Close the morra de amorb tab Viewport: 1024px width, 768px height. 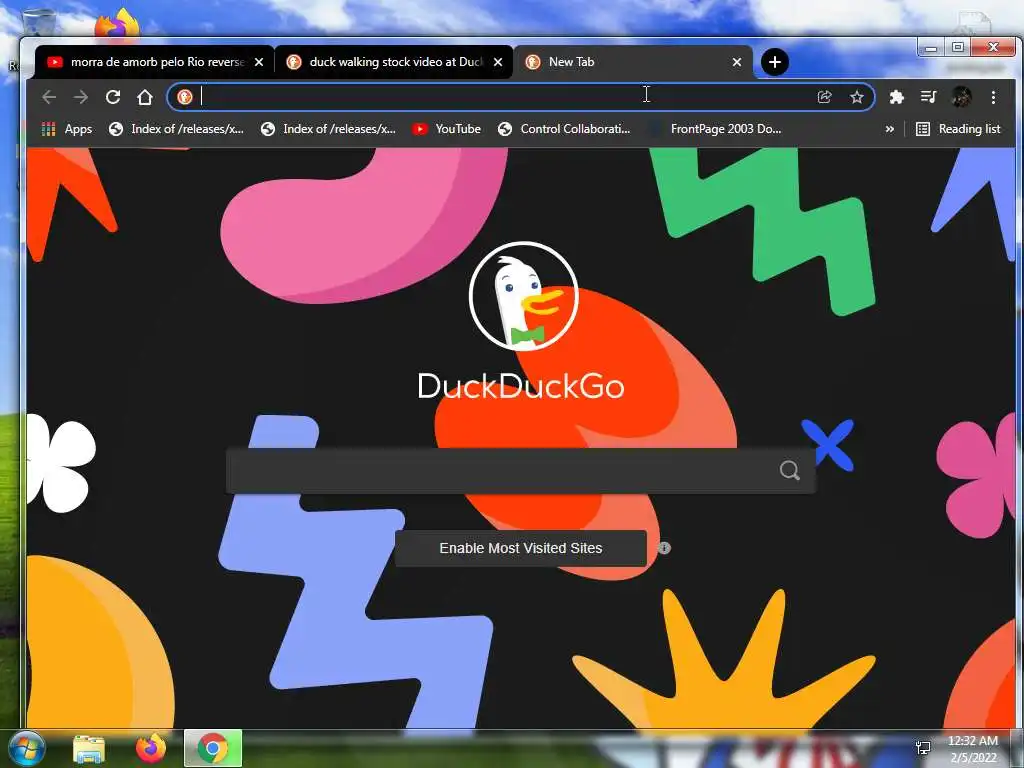click(x=259, y=62)
